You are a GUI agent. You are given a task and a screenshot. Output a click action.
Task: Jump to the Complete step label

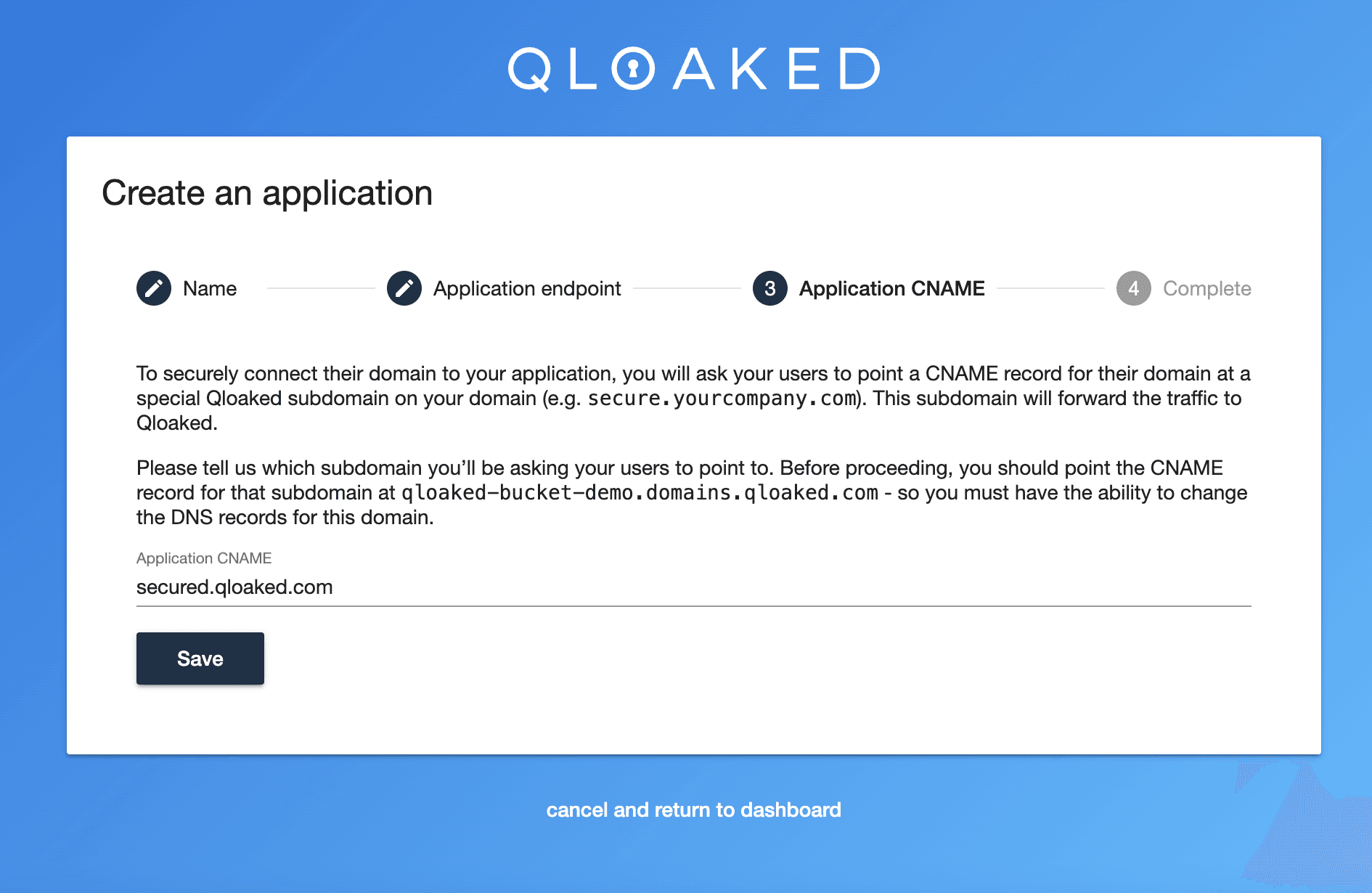(1206, 289)
